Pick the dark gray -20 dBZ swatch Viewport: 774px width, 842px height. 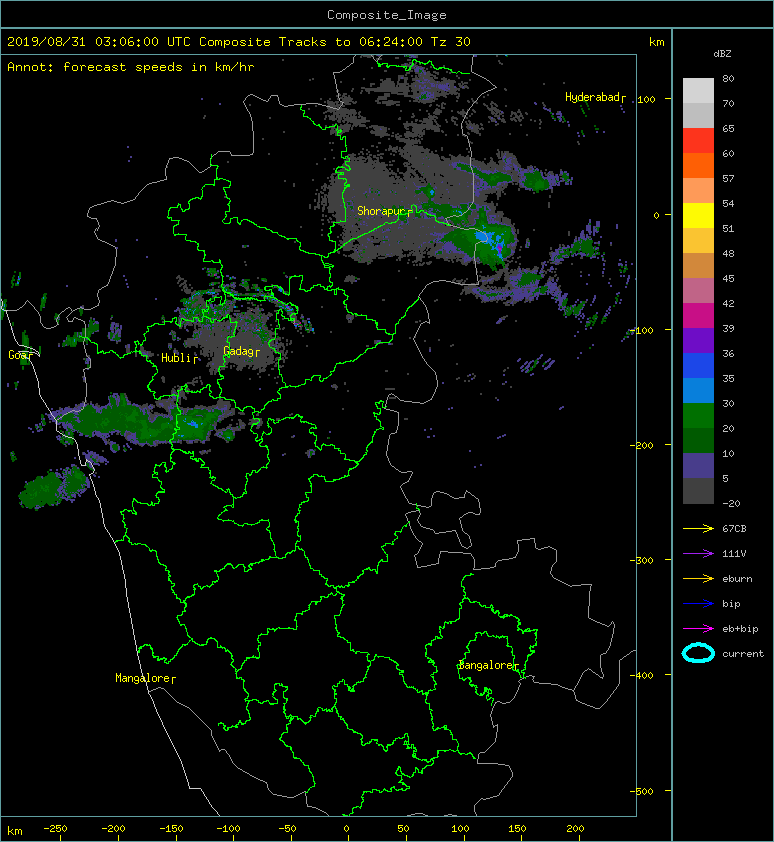(698, 490)
